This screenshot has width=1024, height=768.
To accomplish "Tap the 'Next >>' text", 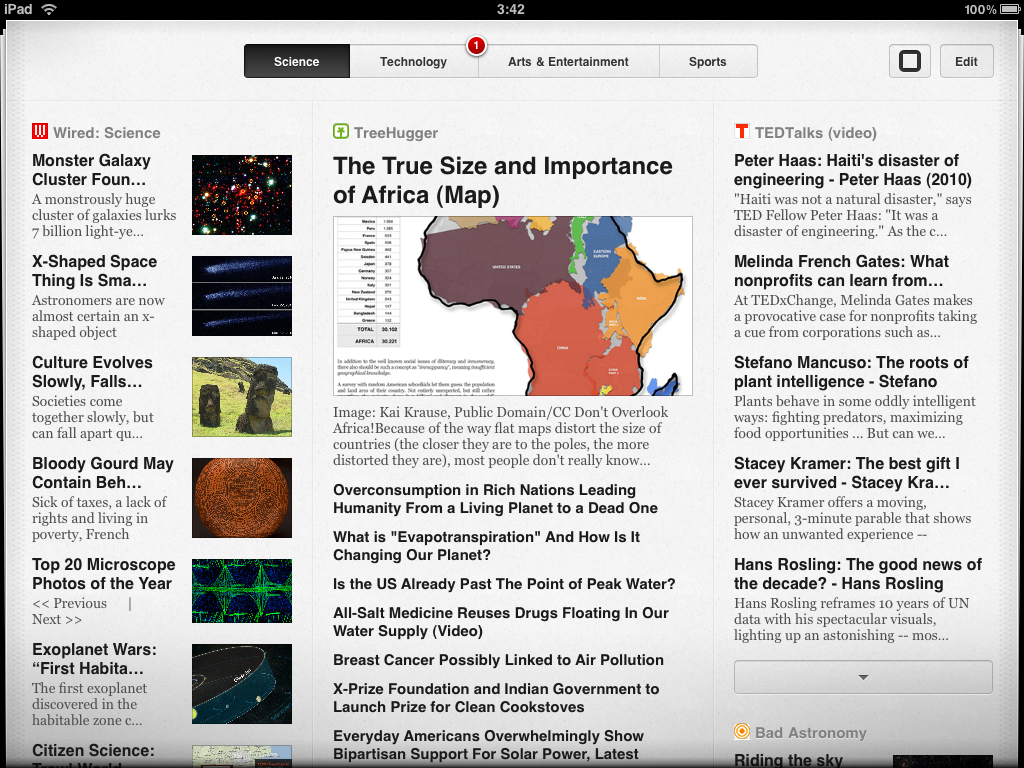I will (57, 619).
